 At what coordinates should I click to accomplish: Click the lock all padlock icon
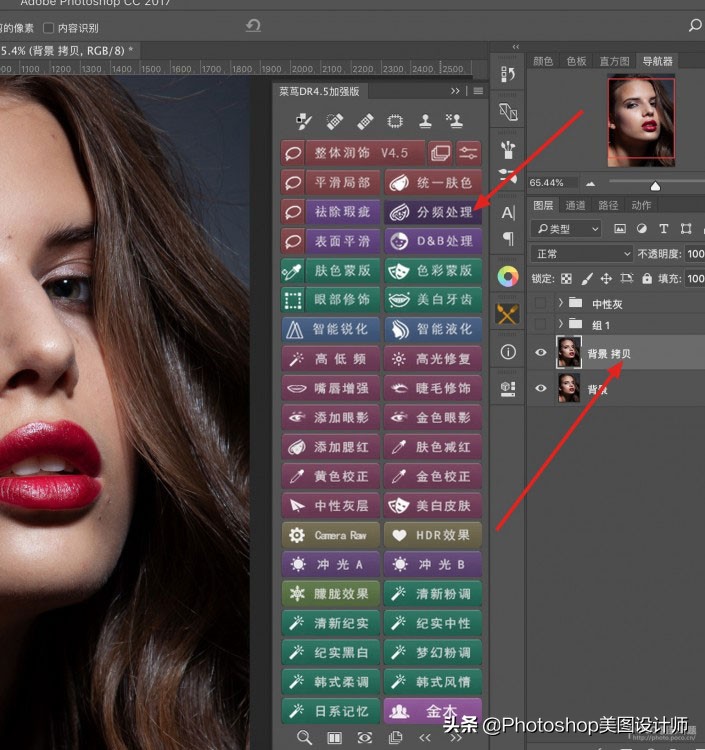click(647, 279)
